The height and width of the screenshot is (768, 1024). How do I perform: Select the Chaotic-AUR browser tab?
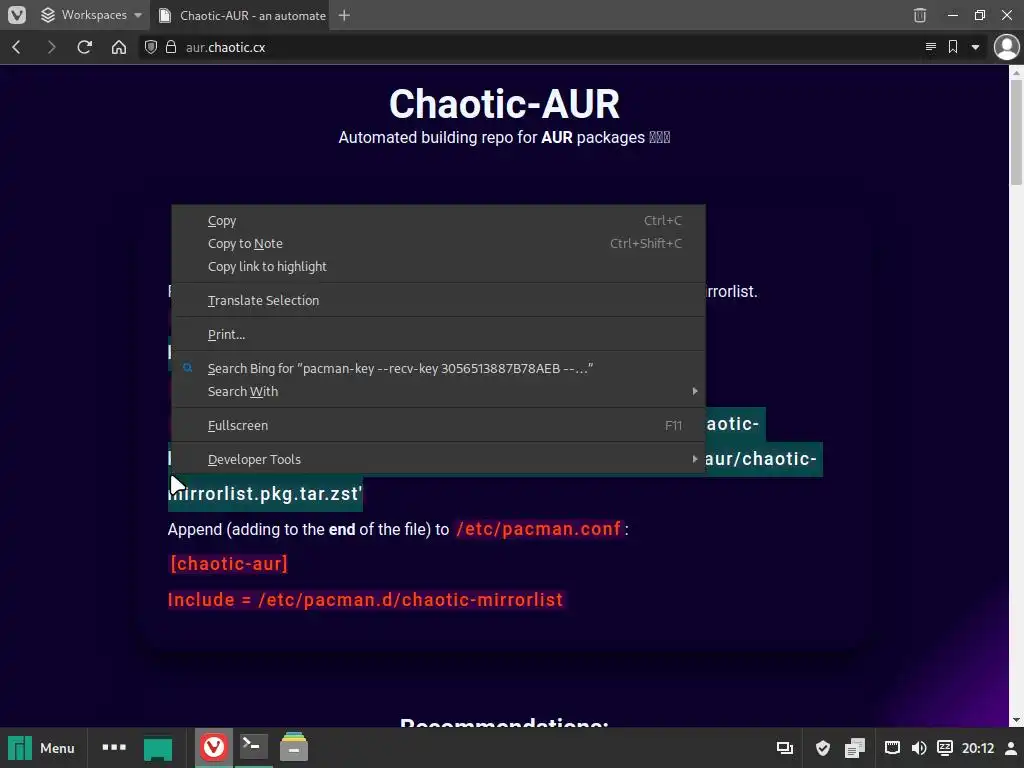tap(242, 15)
